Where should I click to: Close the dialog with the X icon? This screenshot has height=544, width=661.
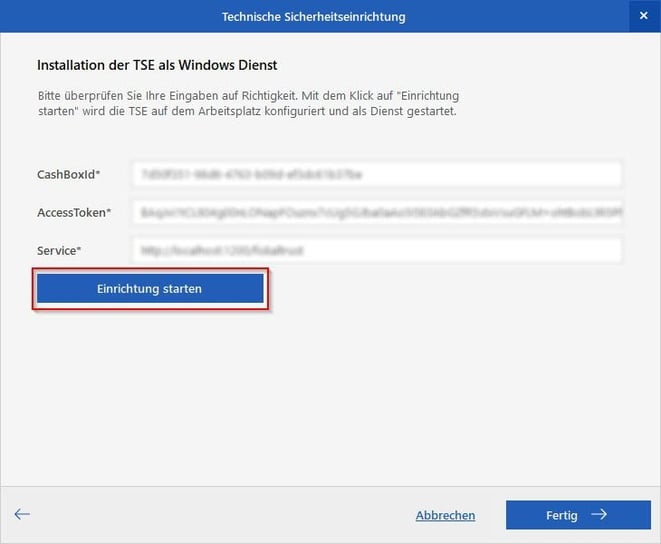coord(643,16)
